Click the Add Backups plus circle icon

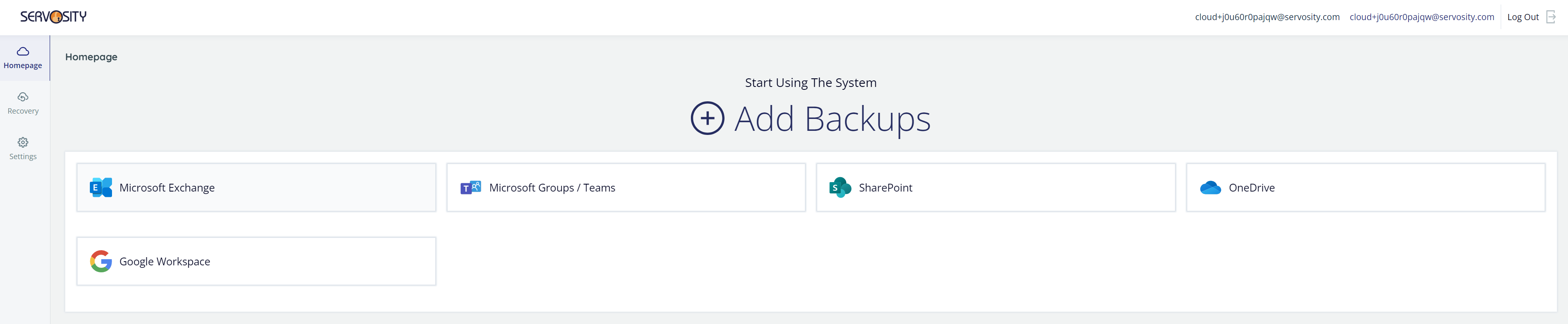pos(707,118)
